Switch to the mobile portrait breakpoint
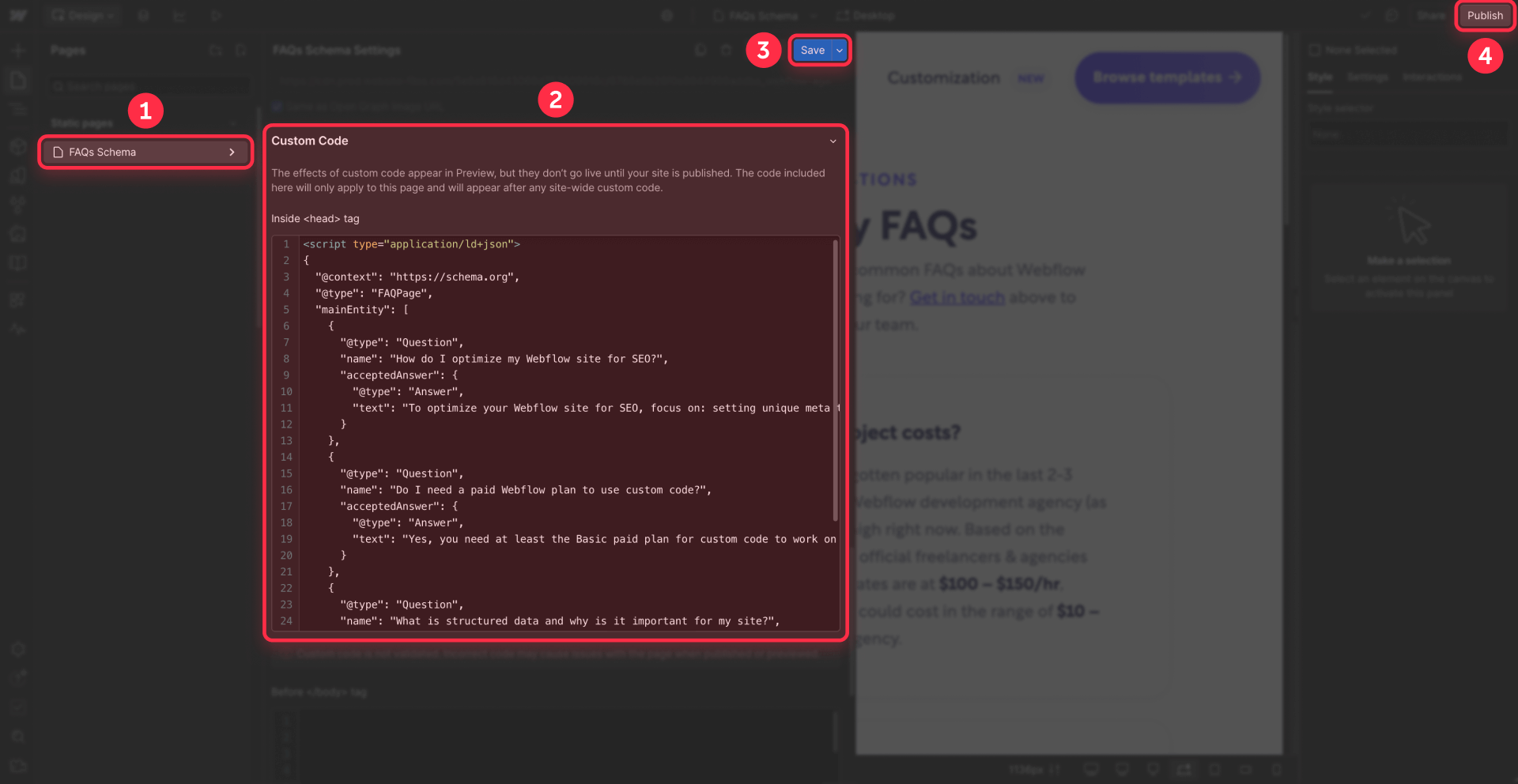 (1278, 770)
